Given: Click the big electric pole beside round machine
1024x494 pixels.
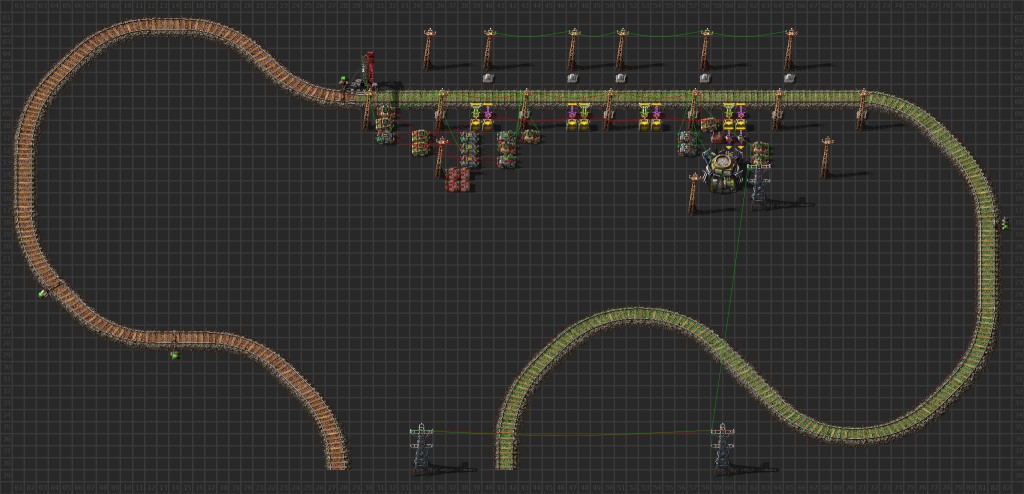Looking at the screenshot, I should (760, 182).
